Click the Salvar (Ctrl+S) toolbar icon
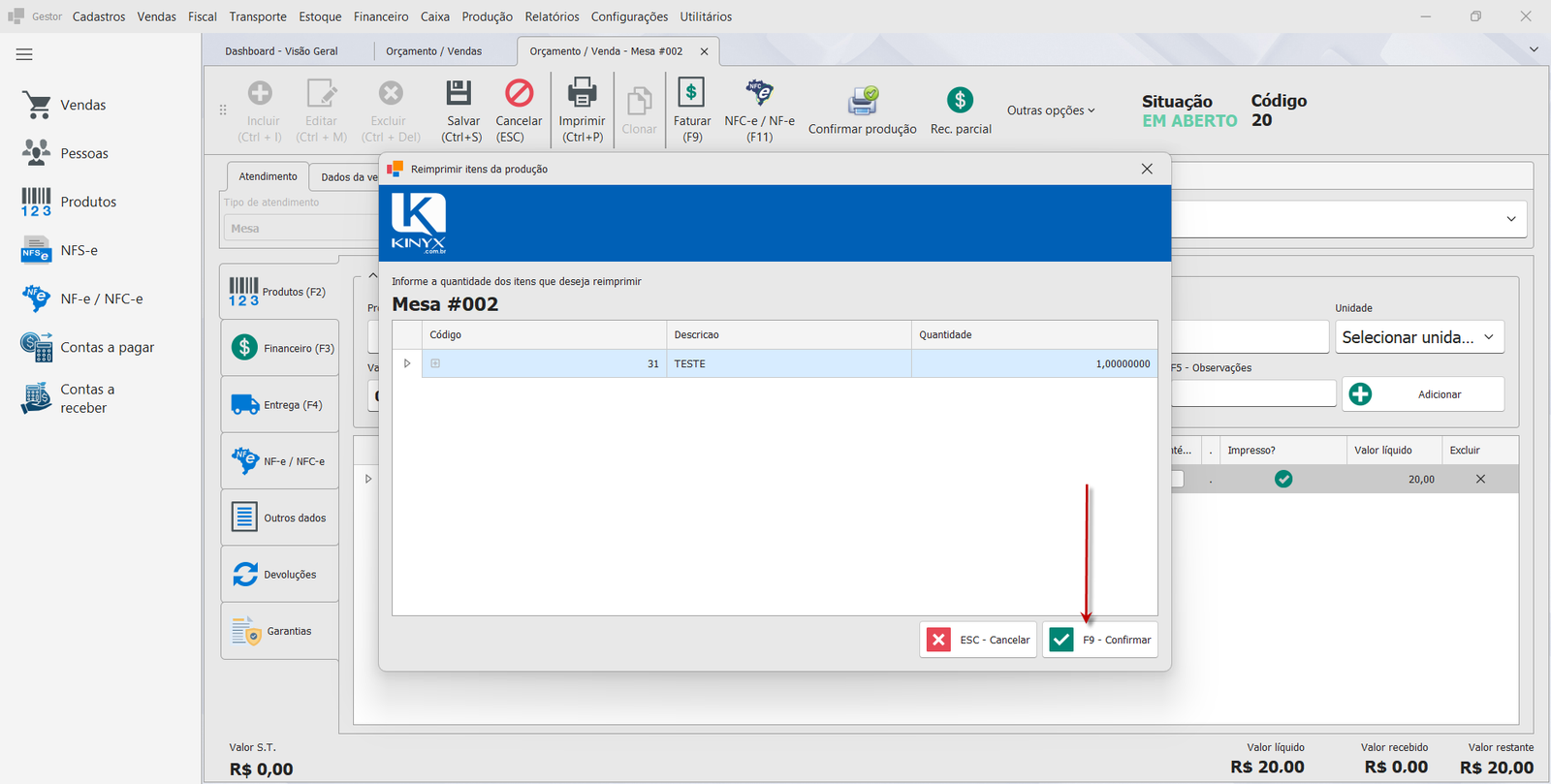The height and width of the screenshot is (784, 1551). 459,93
